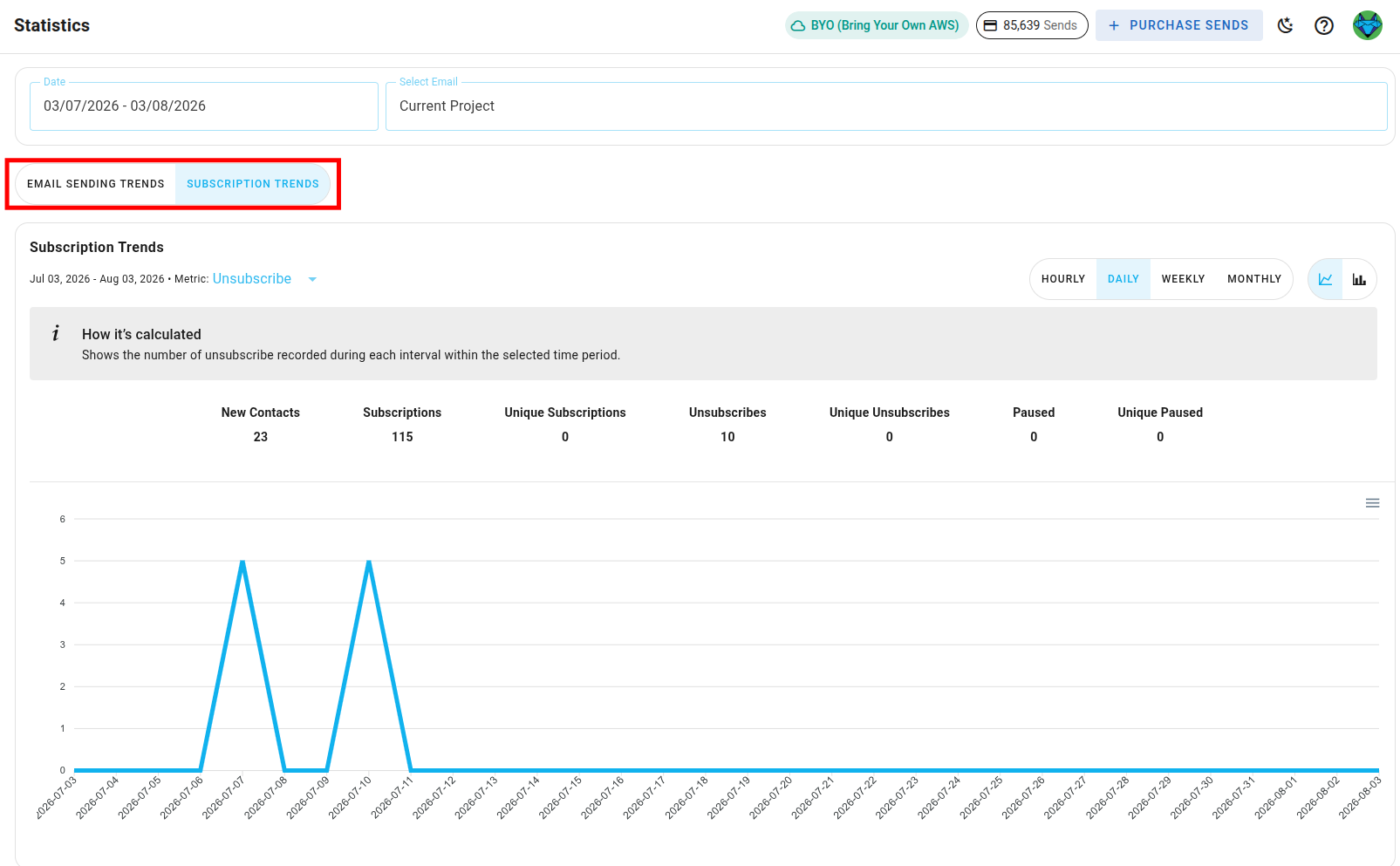The image size is (1400, 866).
Task: Click BYO (Bring Your Own AWS) badge
Action: point(877,25)
